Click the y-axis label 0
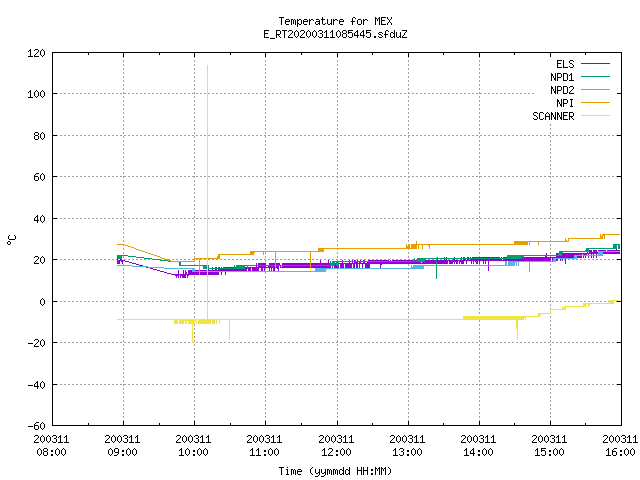 pyautogui.click(x=42, y=302)
